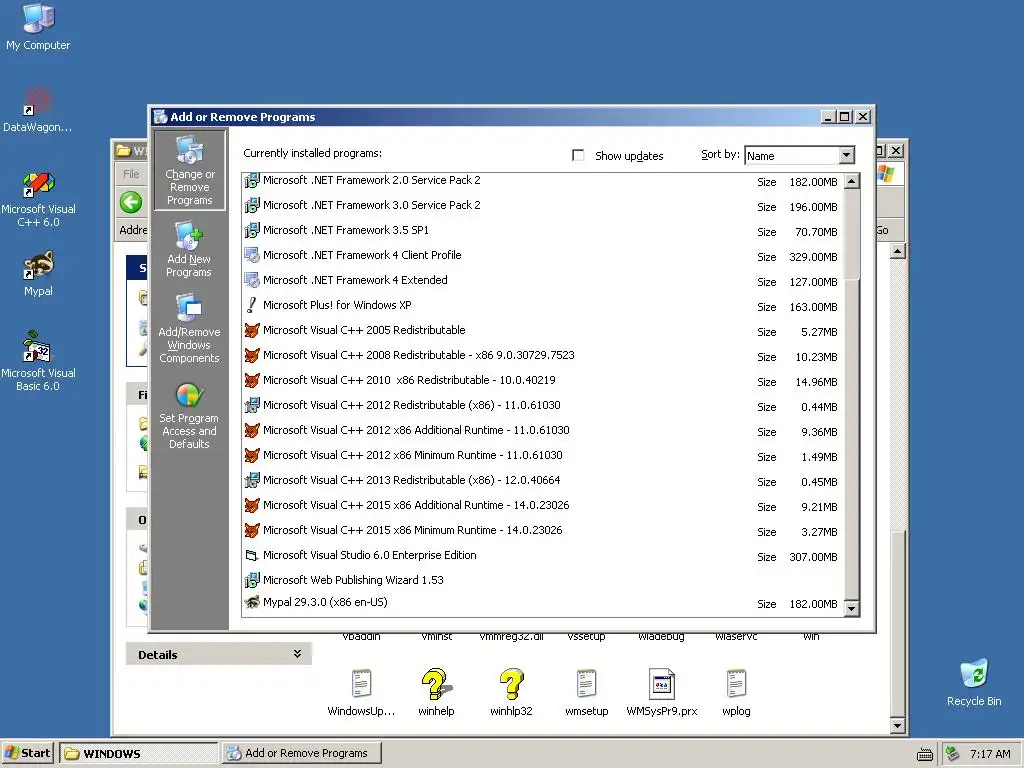Select winhelp file in WINDOWS folder
1024x768 pixels.
click(436, 692)
